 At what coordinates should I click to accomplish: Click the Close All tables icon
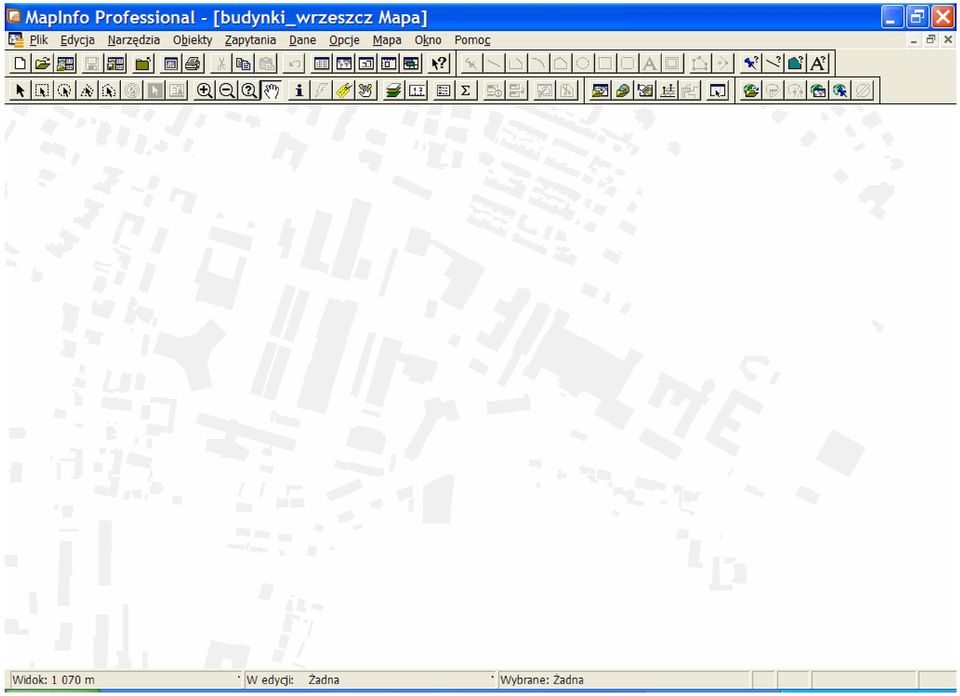tap(143, 63)
